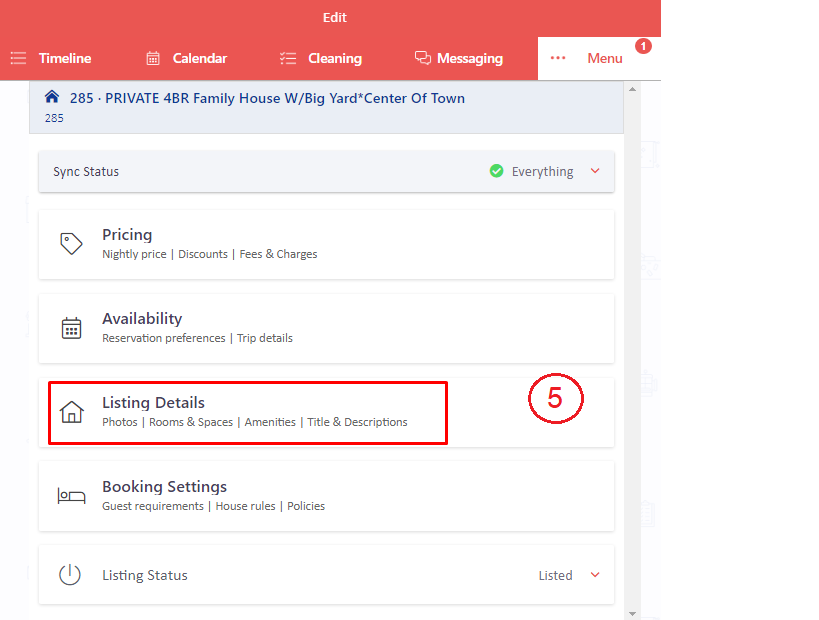The image size is (819, 620).
Task: Click Reservation preferences under Availability
Action: [163, 338]
